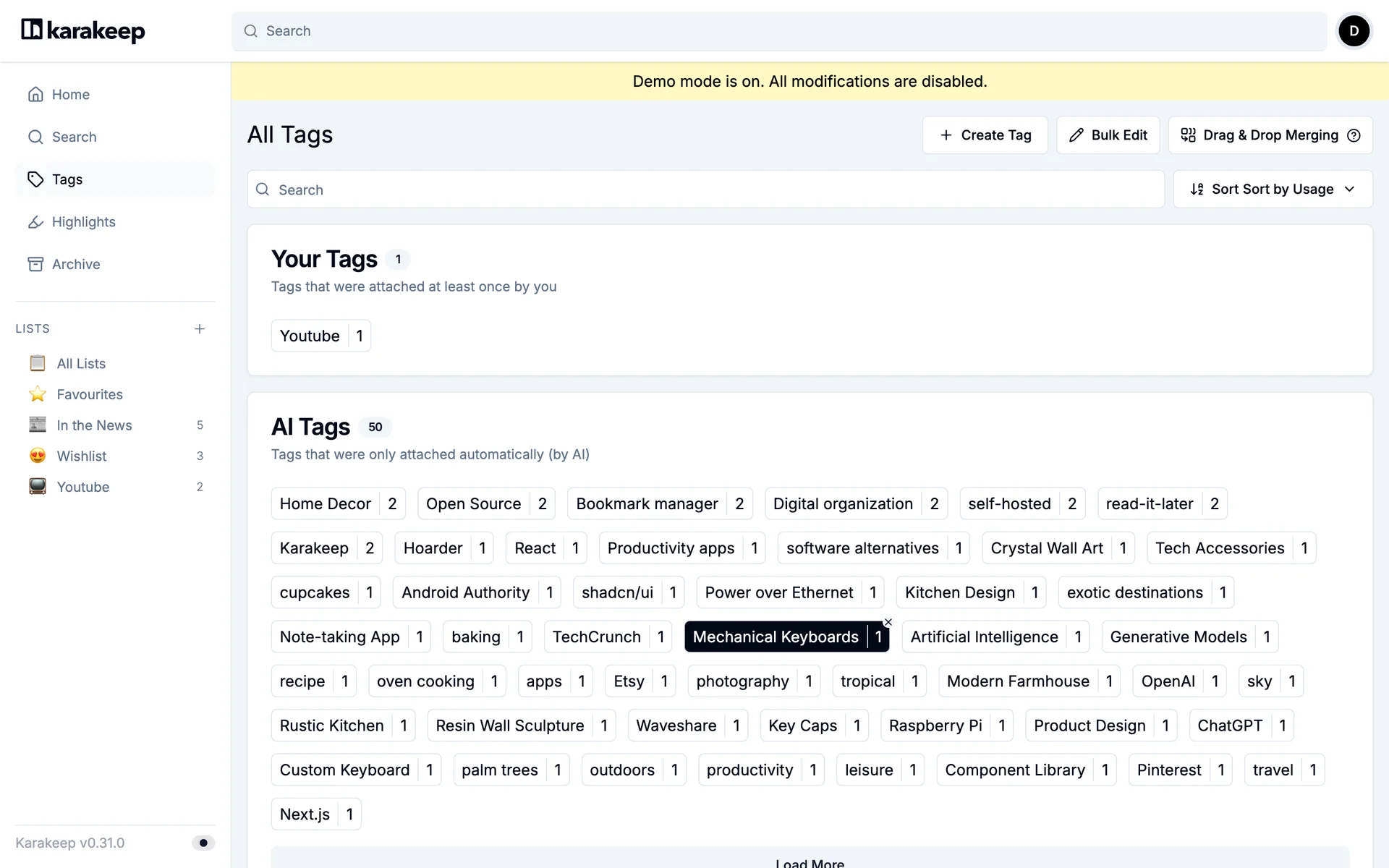The height and width of the screenshot is (868, 1389).
Task: Open the Highlights page
Action: [x=115, y=222]
